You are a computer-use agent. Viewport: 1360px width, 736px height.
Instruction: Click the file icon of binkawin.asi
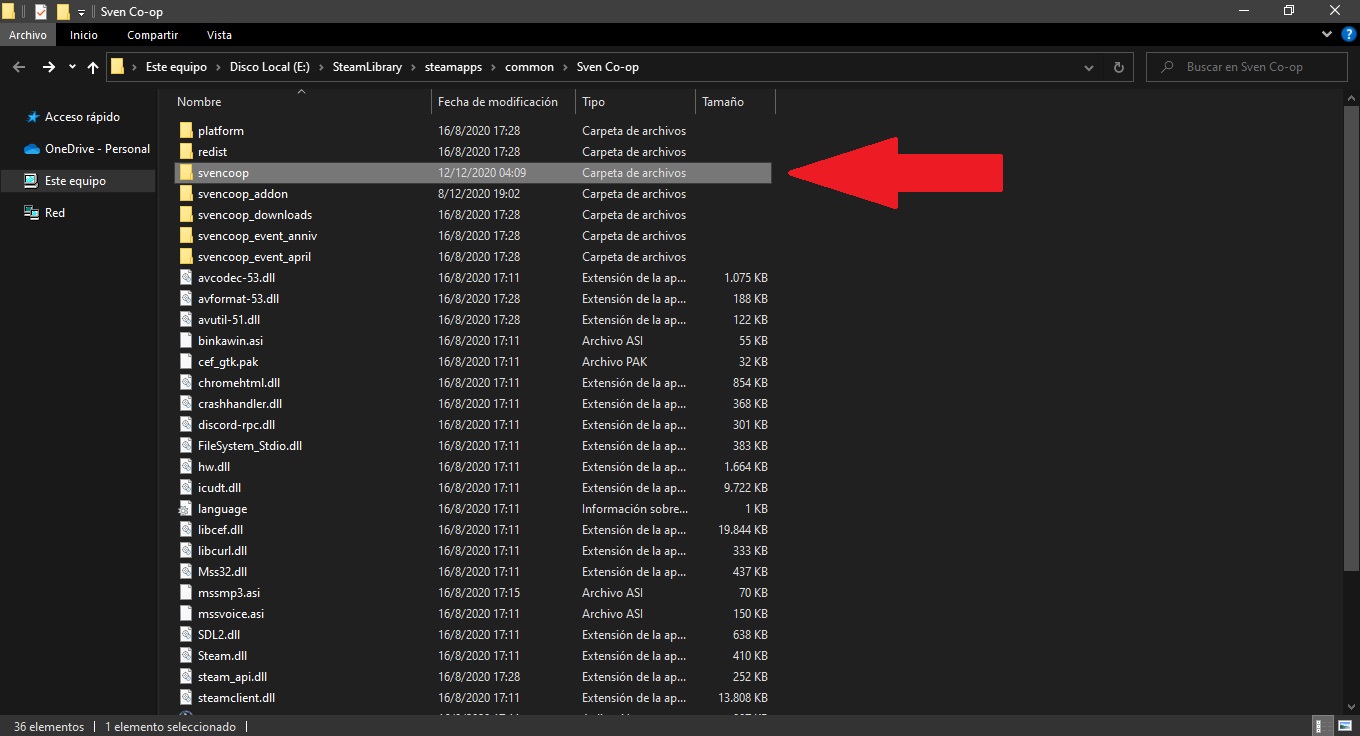(x=185, y=341)
